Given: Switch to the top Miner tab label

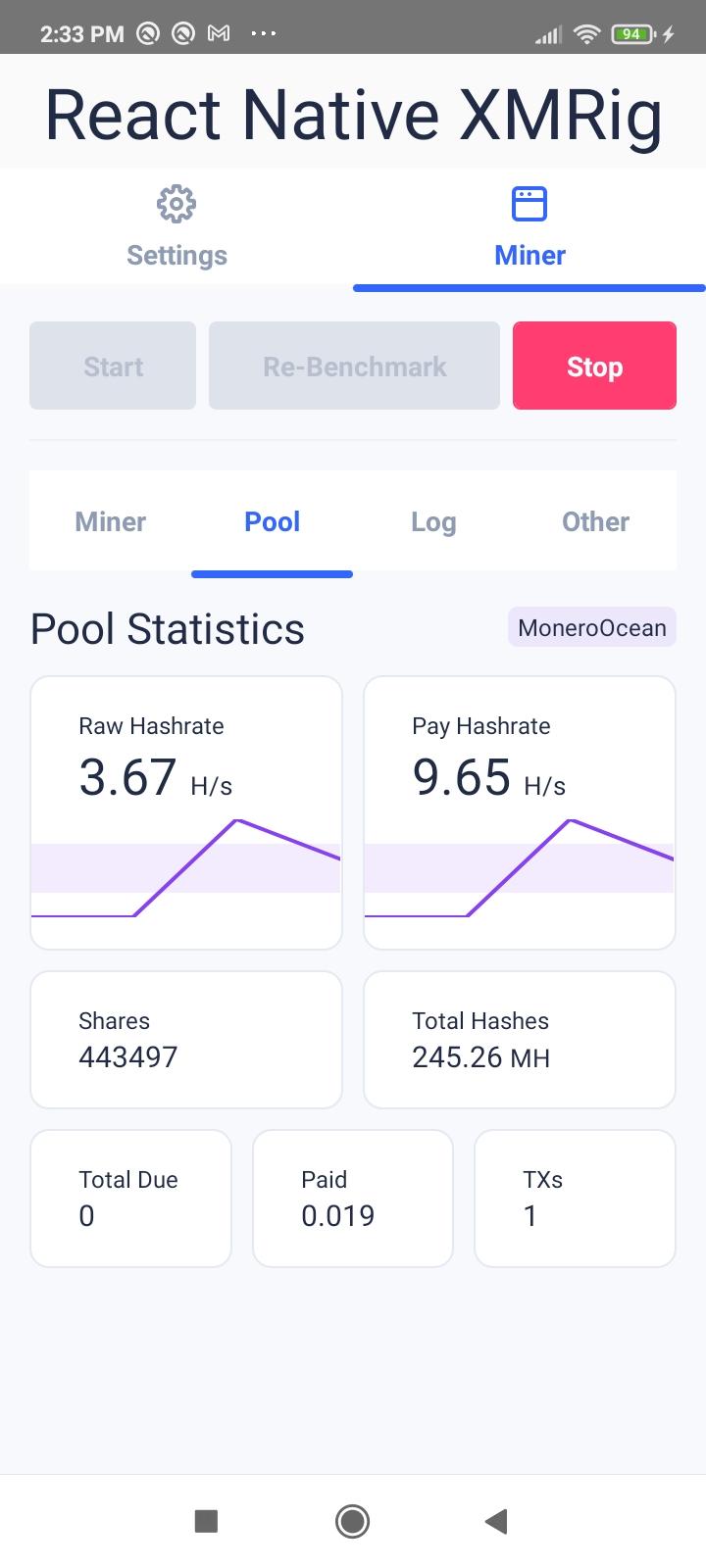Looking at the screenshot, I should [x=529, y=255].
